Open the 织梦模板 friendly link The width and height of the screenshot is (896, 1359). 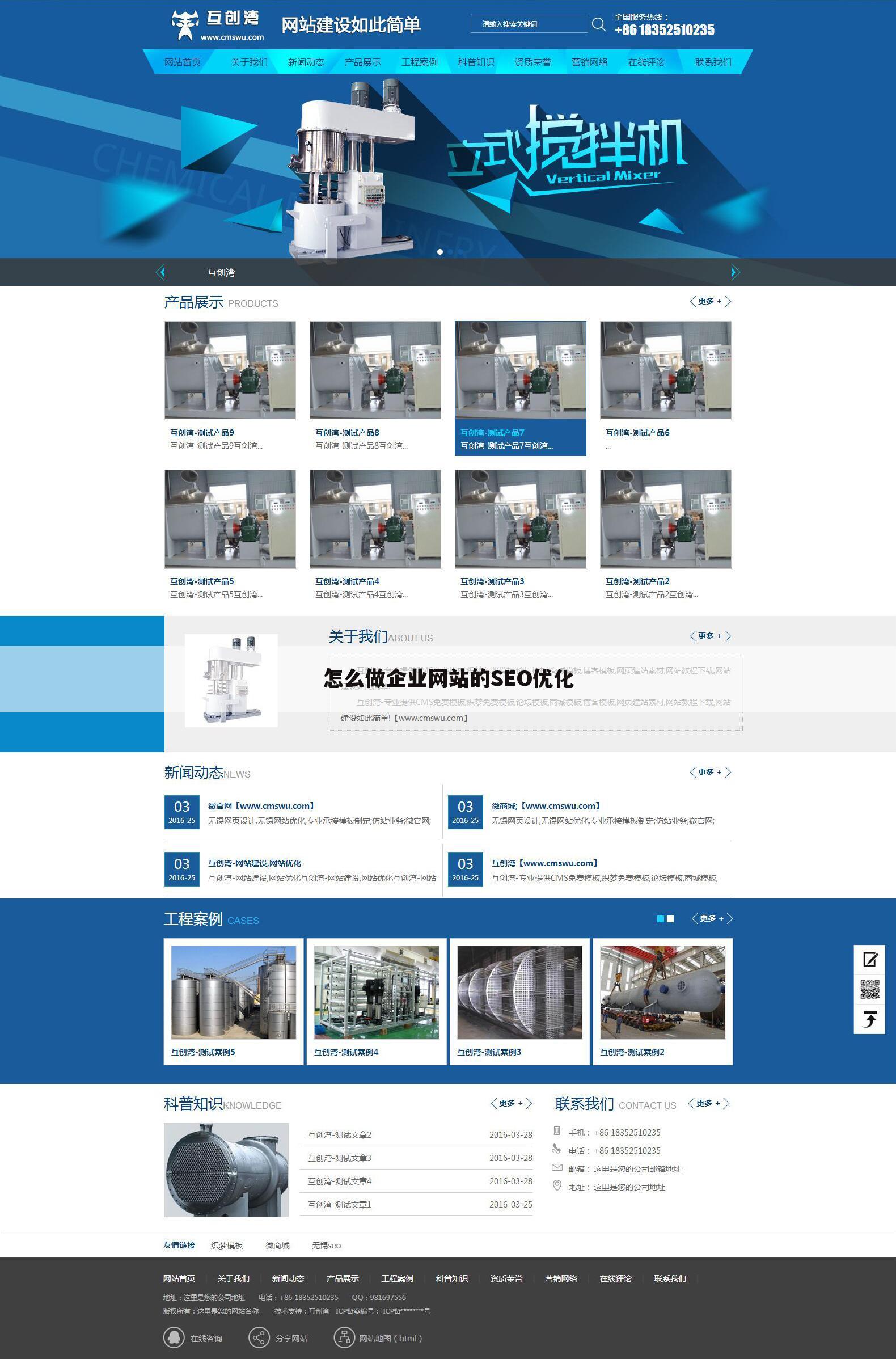(227, 1245)
